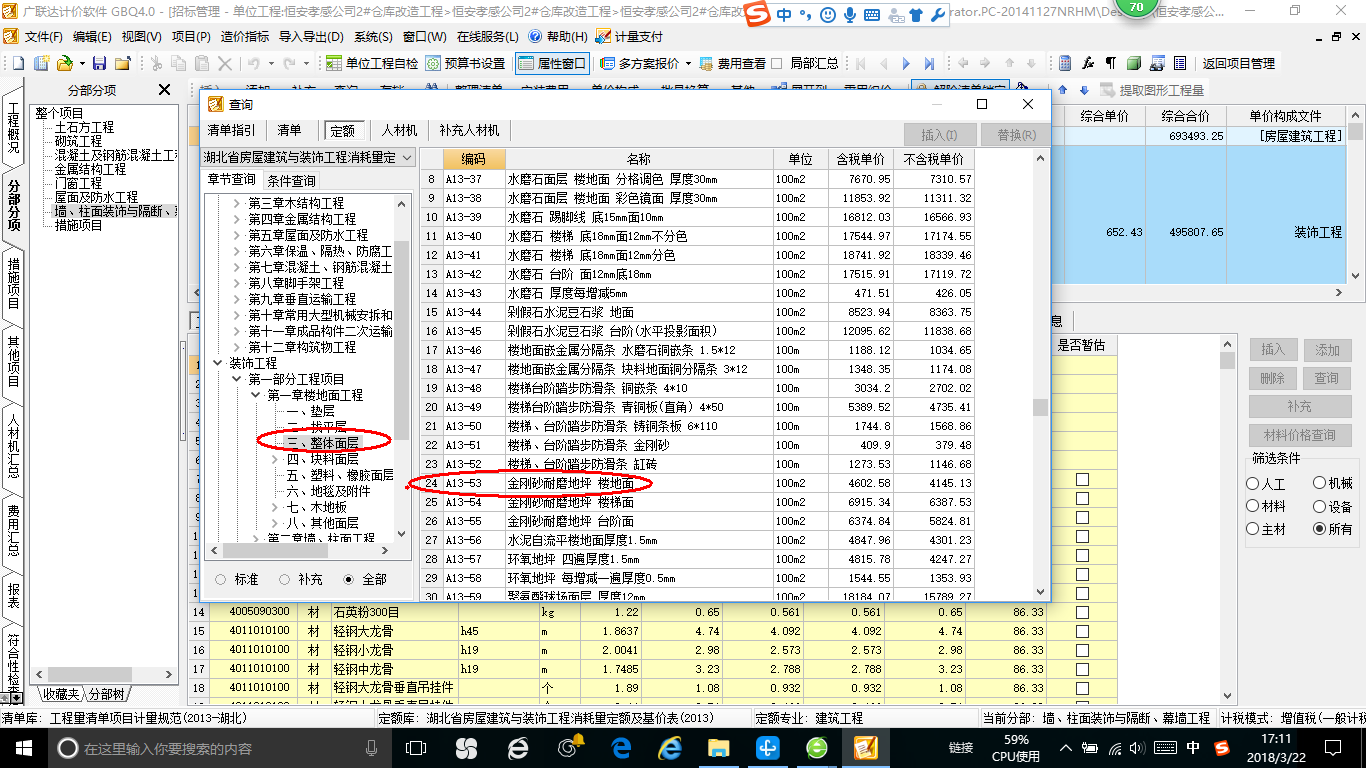Select quota row A13-53 金刚砂耐磨地坪 楼地面
This screenshot has height=768, width=1366.
click(x=697, y=483)
